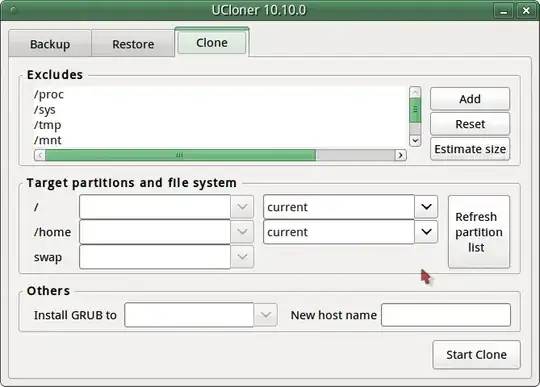Reset the excludes list
The height and width of the screenshot is (387, 540).
470,124
